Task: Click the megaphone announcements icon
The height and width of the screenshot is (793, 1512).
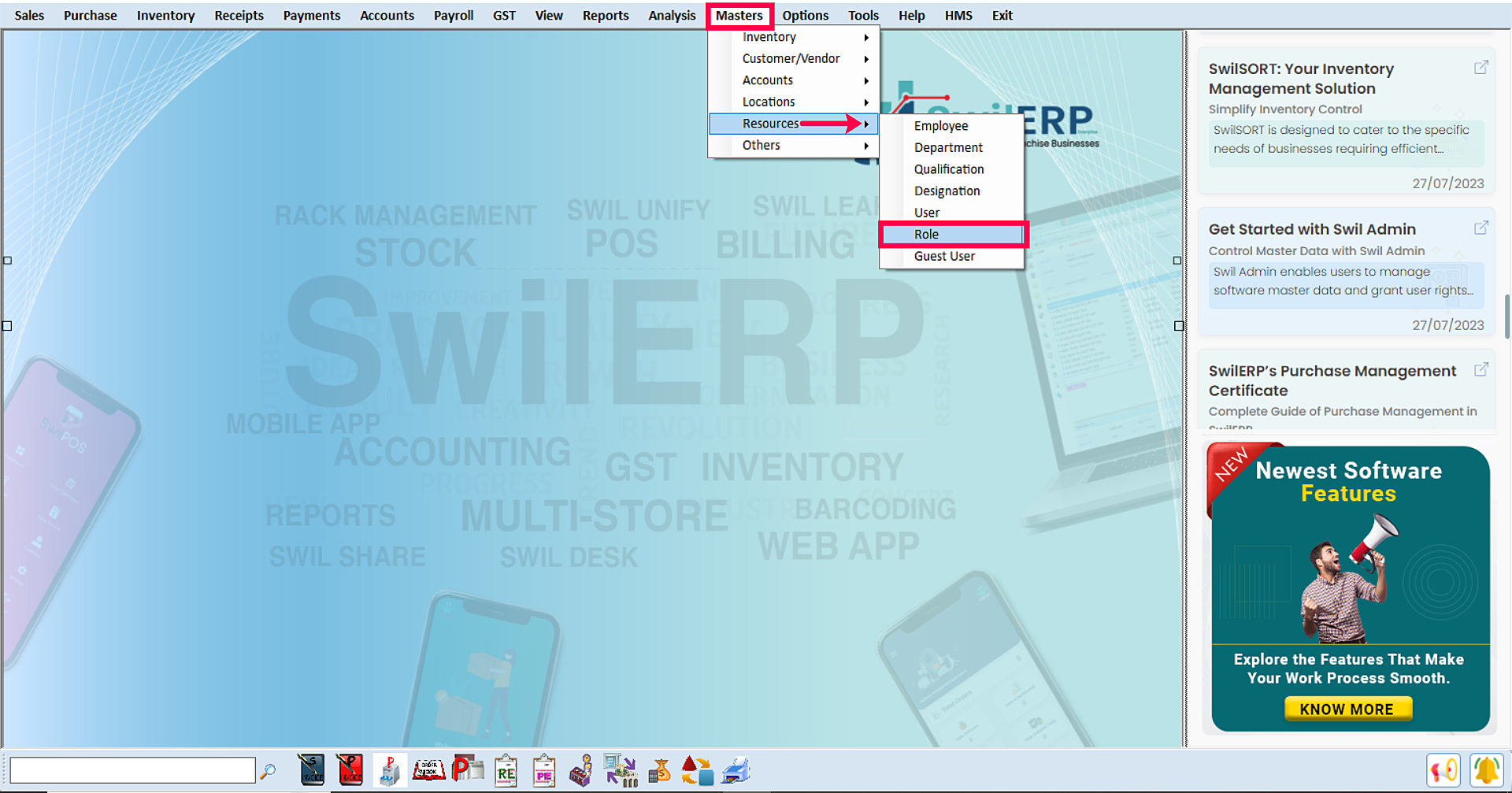Action: [x=1443, y=770]
